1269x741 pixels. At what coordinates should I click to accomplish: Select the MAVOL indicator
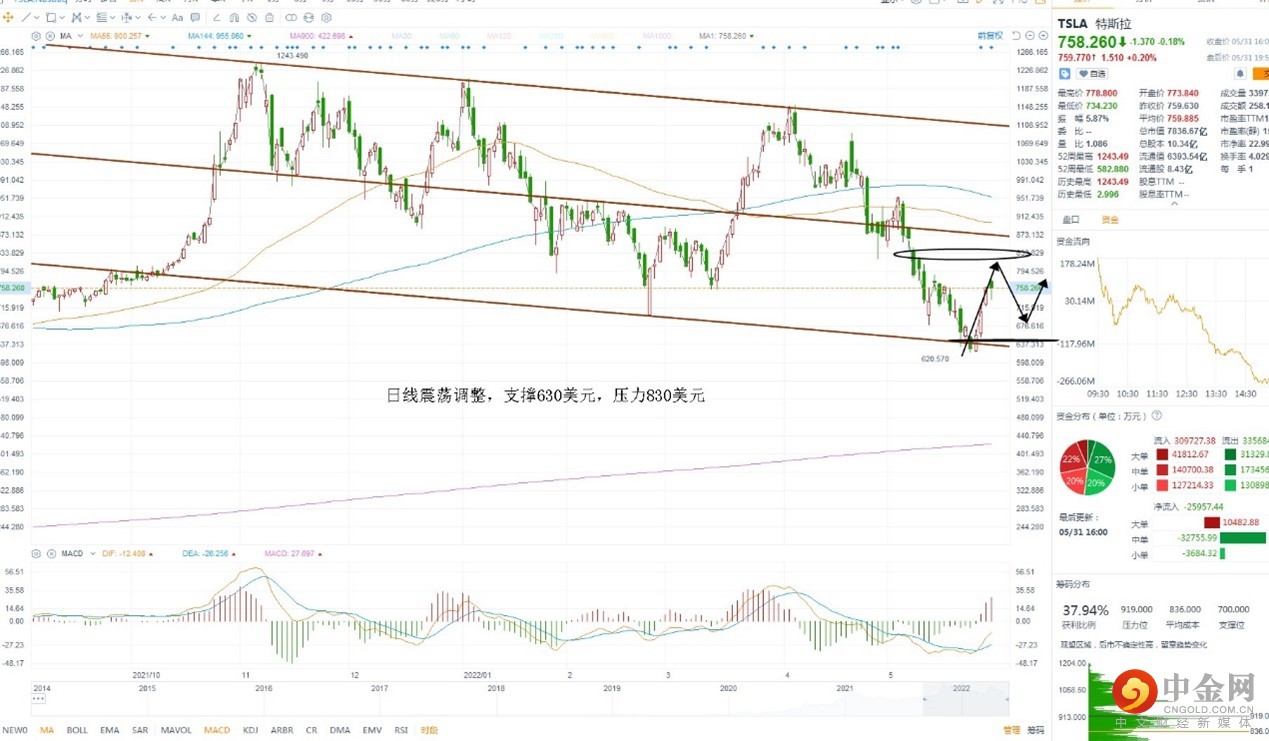[x=176, y=730]
